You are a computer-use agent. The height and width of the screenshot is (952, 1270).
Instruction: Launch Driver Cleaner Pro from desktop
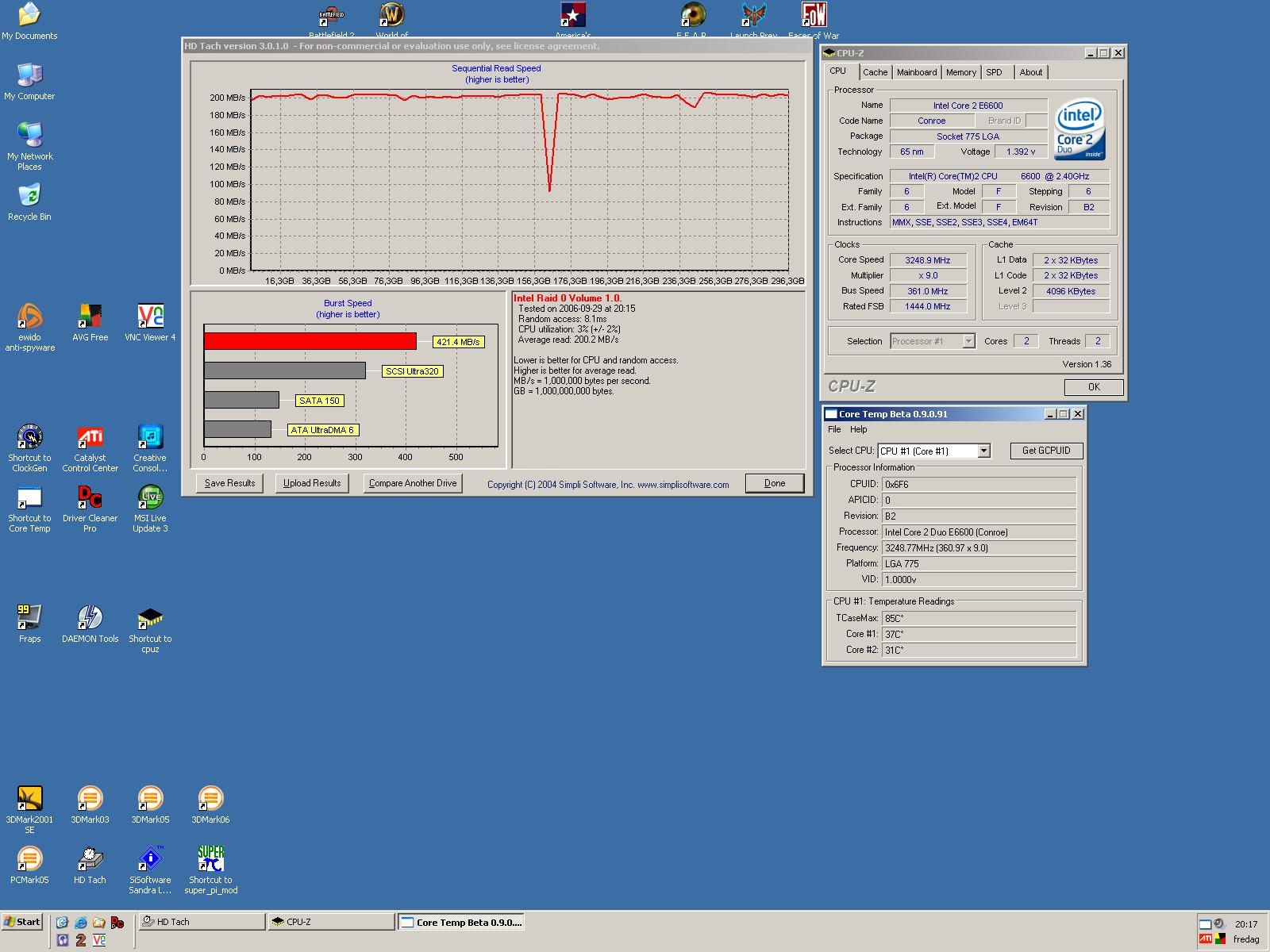click(x=90, y=508)
